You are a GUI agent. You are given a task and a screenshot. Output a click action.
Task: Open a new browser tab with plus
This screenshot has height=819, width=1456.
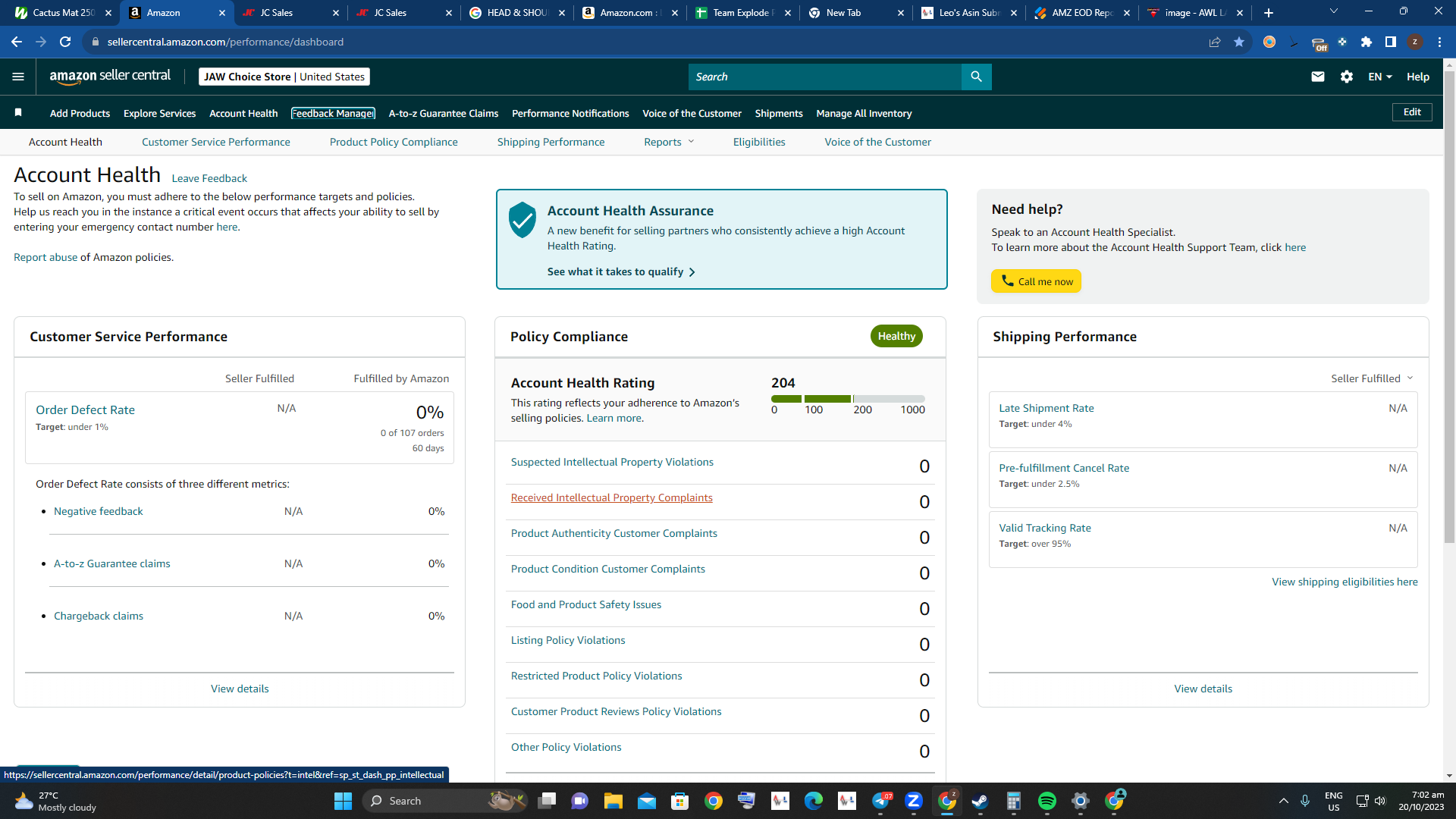(1269, 13)
